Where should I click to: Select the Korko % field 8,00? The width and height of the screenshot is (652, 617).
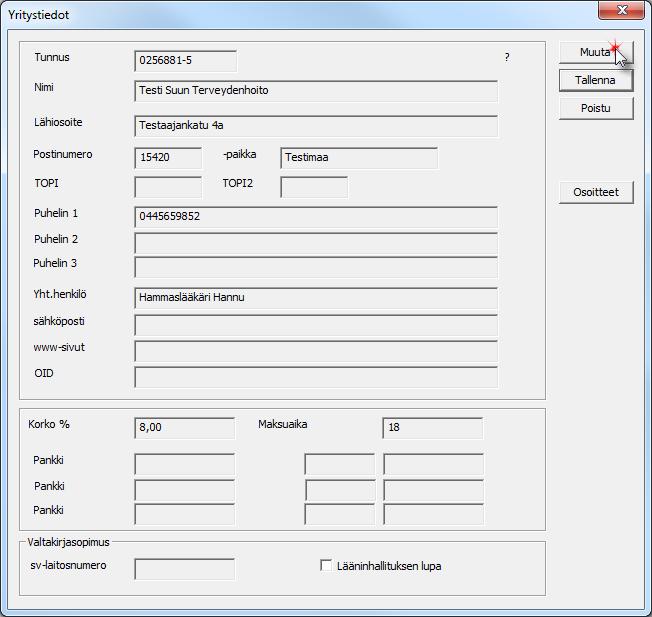185,428
